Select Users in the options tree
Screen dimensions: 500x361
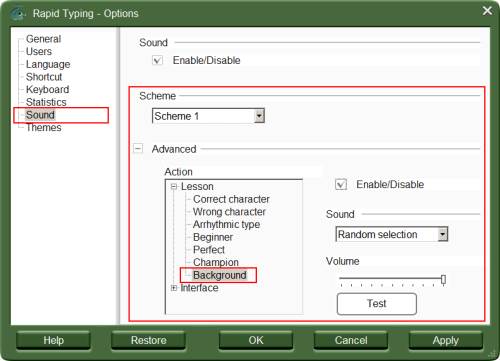point(39,52)
